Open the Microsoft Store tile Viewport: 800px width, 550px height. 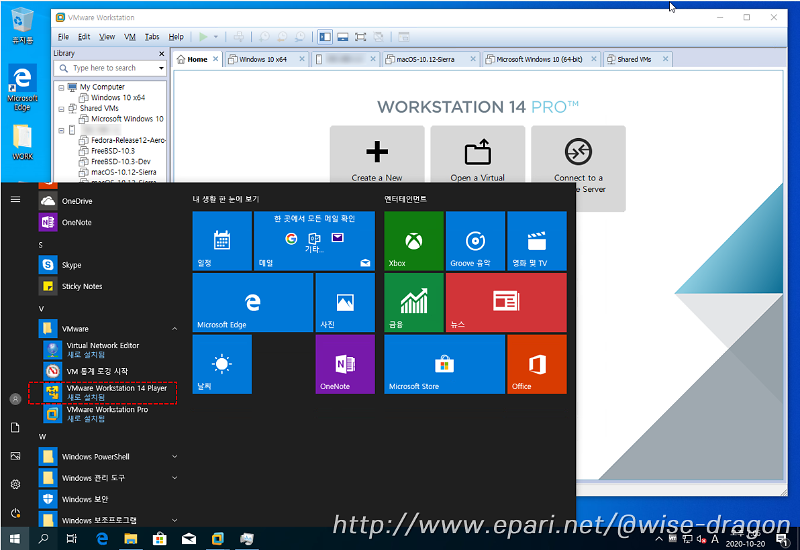coord(444,364)
